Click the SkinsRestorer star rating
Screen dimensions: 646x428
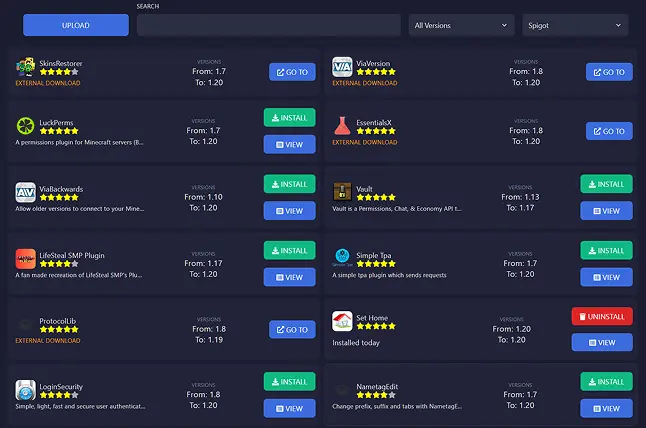(x=59, y=72)
